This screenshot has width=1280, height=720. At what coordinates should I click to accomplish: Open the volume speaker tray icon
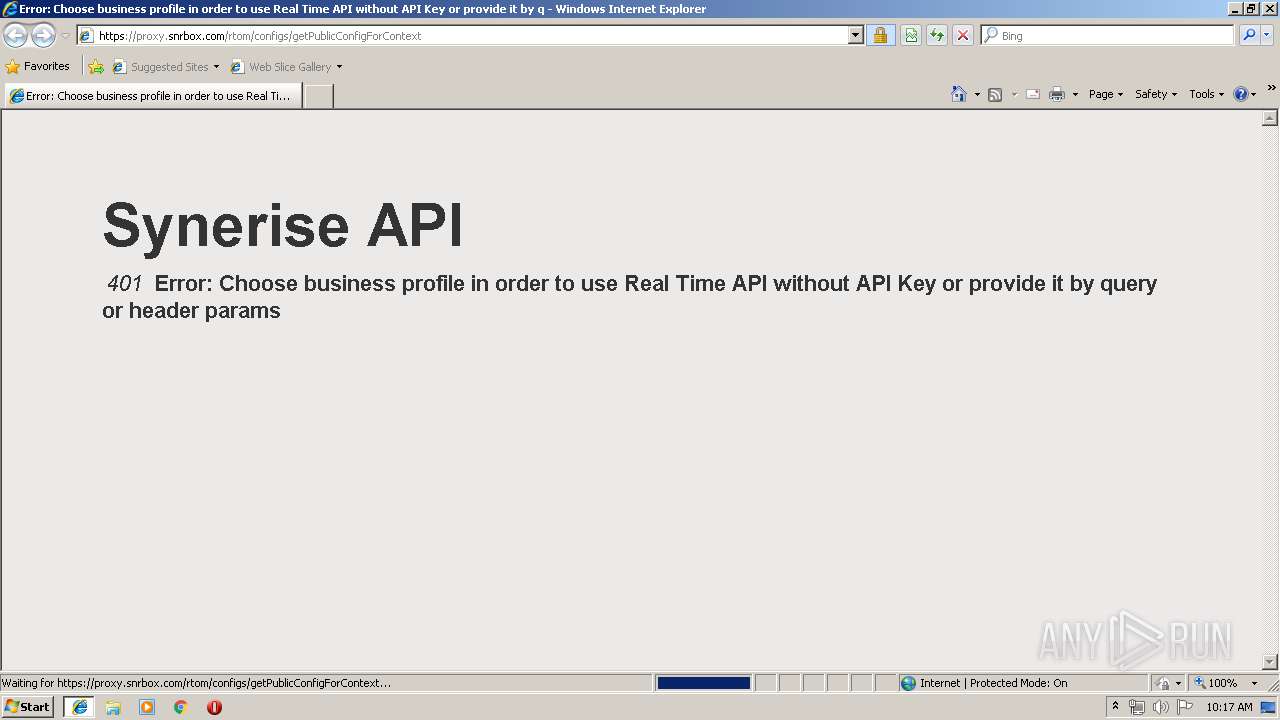point(1161,707)
